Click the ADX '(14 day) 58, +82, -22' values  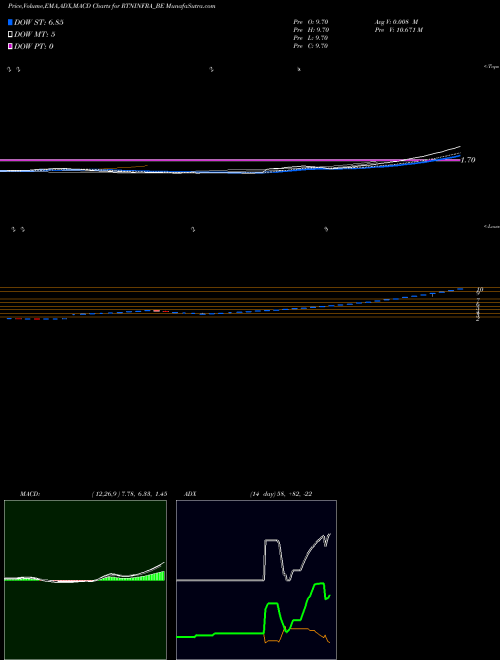(x=281, y=494)
